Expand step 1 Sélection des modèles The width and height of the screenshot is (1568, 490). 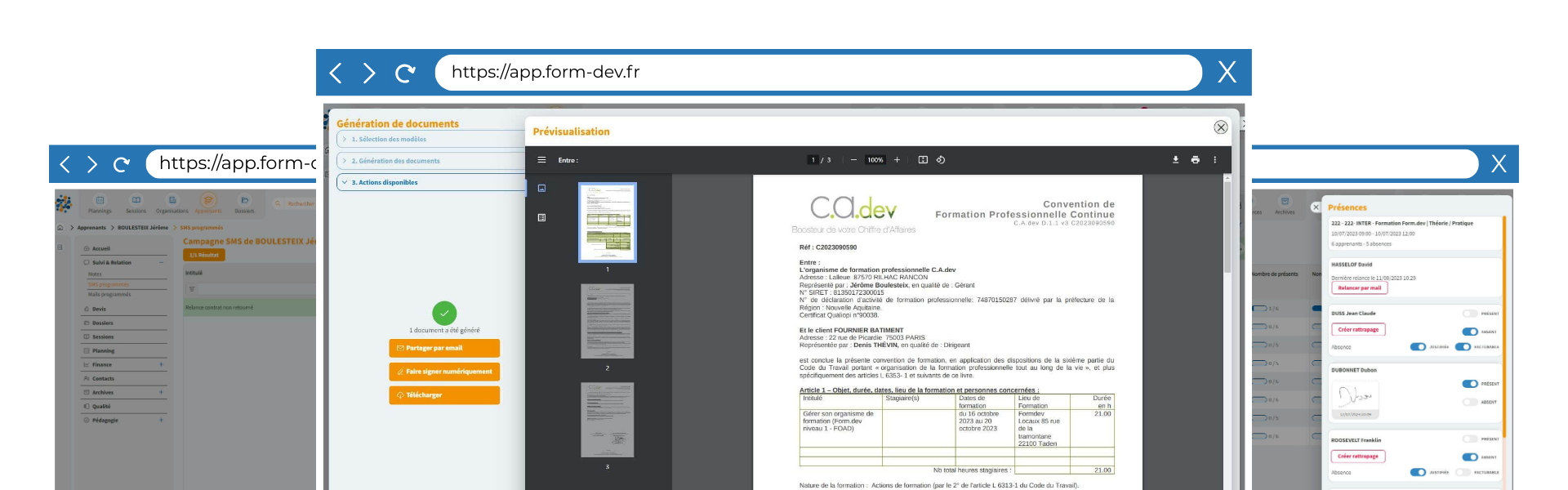tap(430, 140)
